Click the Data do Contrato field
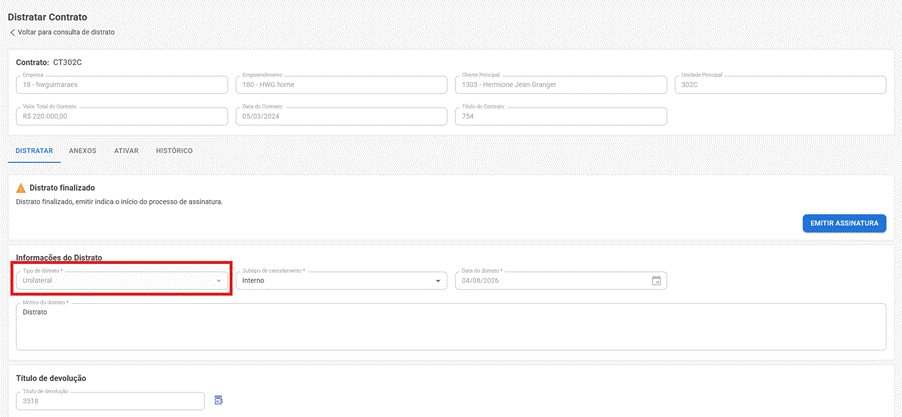The height and width of the screenshot is (417, 902). click(341, 116)
